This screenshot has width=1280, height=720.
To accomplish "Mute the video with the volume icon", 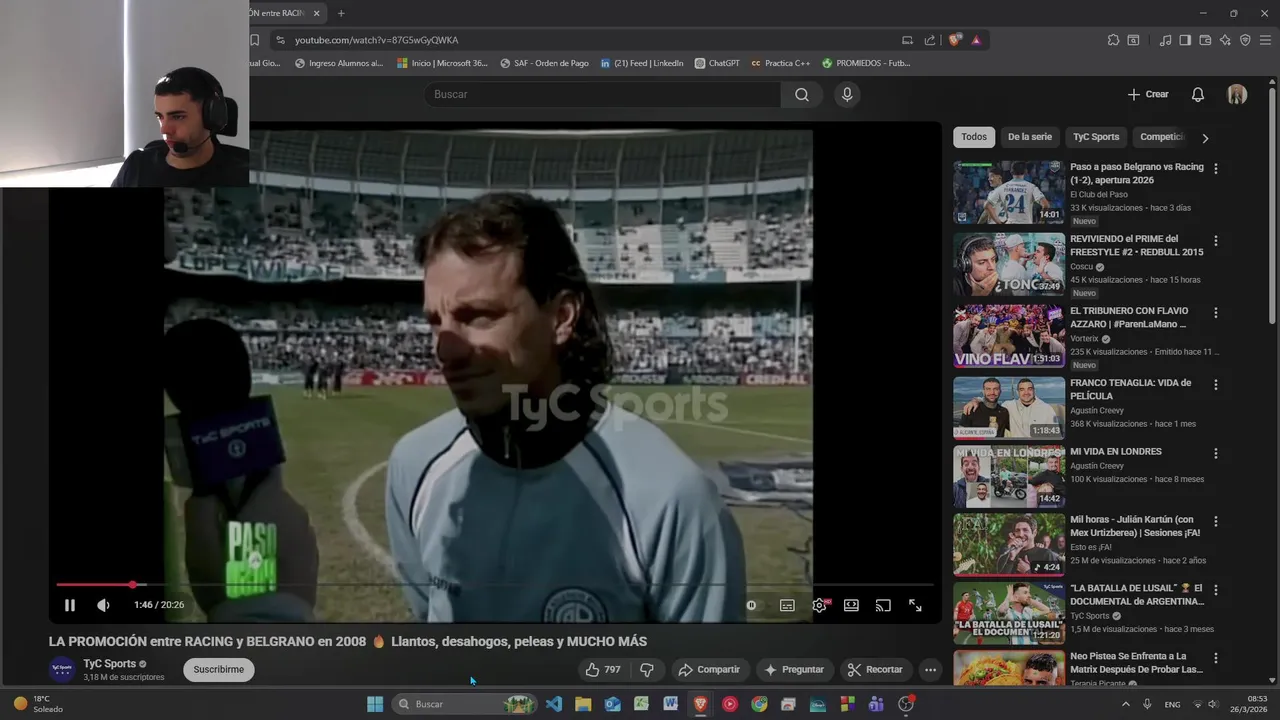I will (103, 605).
